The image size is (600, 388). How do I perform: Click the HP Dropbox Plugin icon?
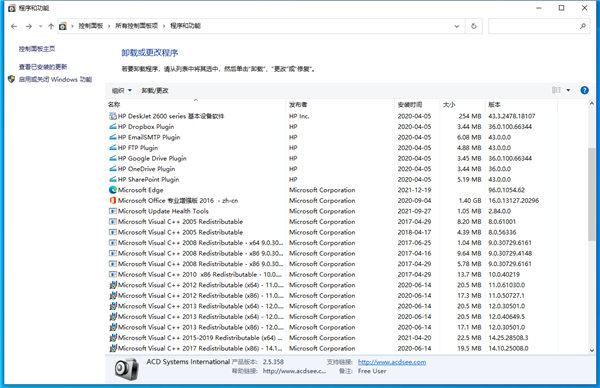tap(113, 127)
